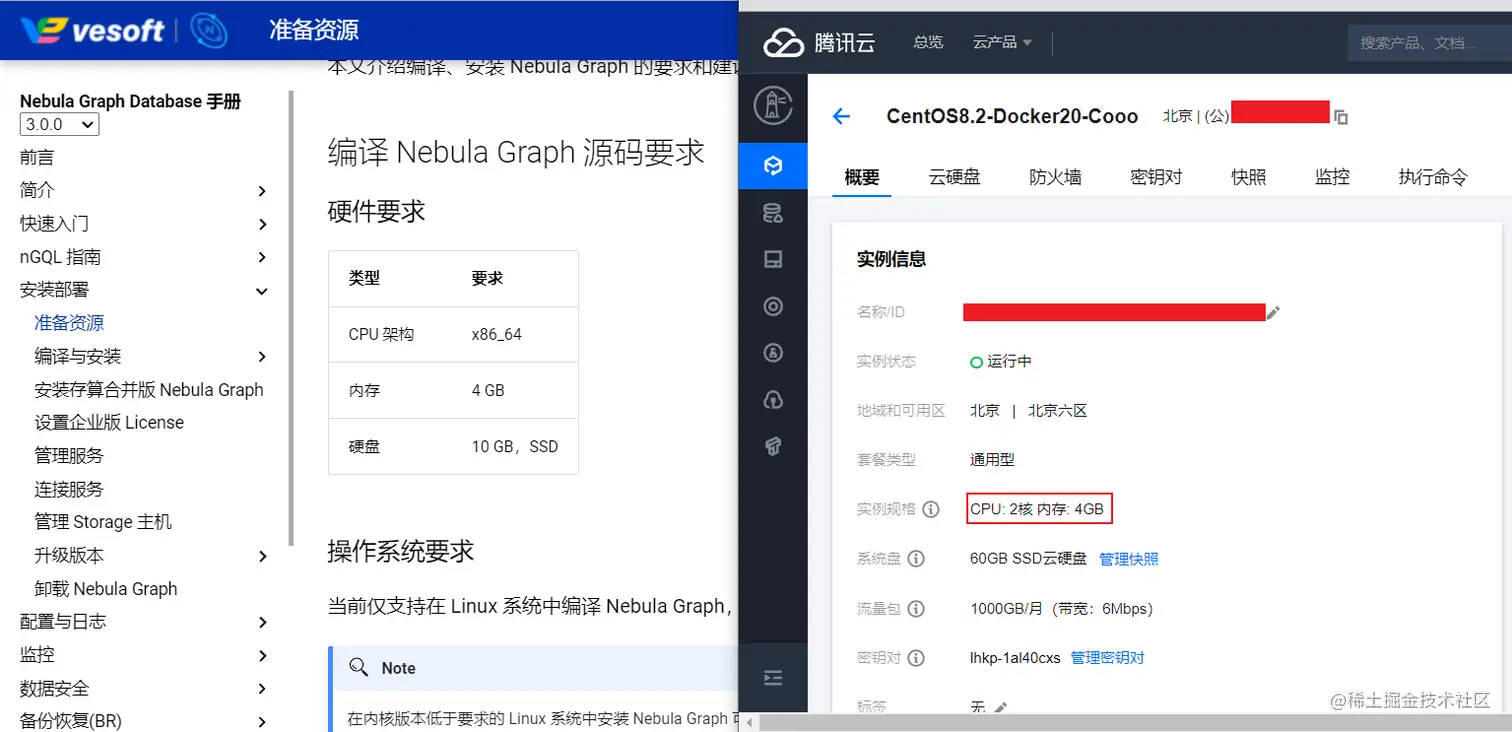Click info icon beside 系统盘

(915, 559)
